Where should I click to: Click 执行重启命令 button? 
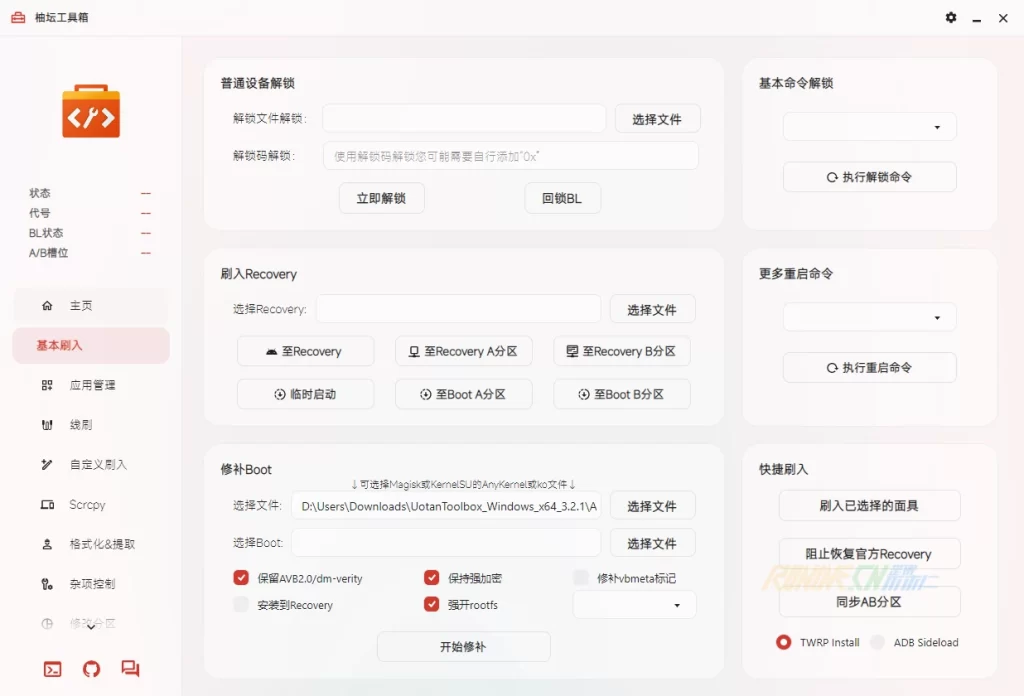tap(869, 367)
